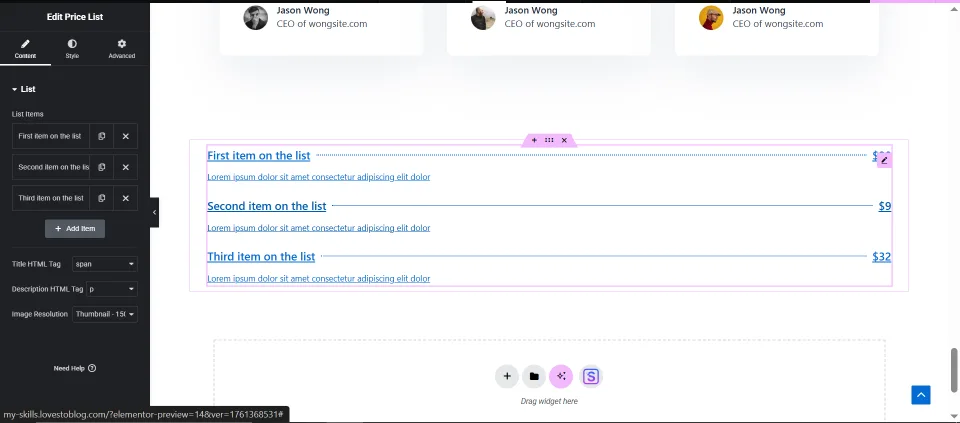Switch to the Content tab
The height and width of the screenshot is (423, 960).
pos(25,50)
